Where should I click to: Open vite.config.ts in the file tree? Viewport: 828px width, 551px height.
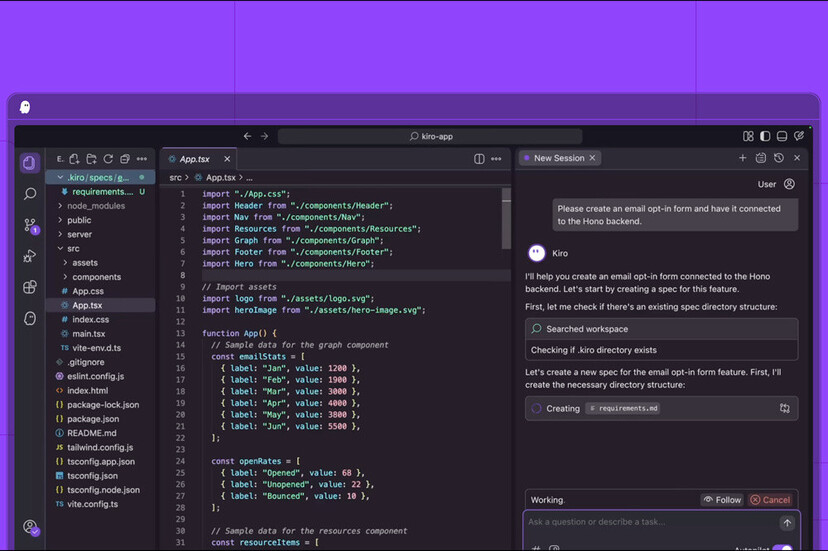100,505
